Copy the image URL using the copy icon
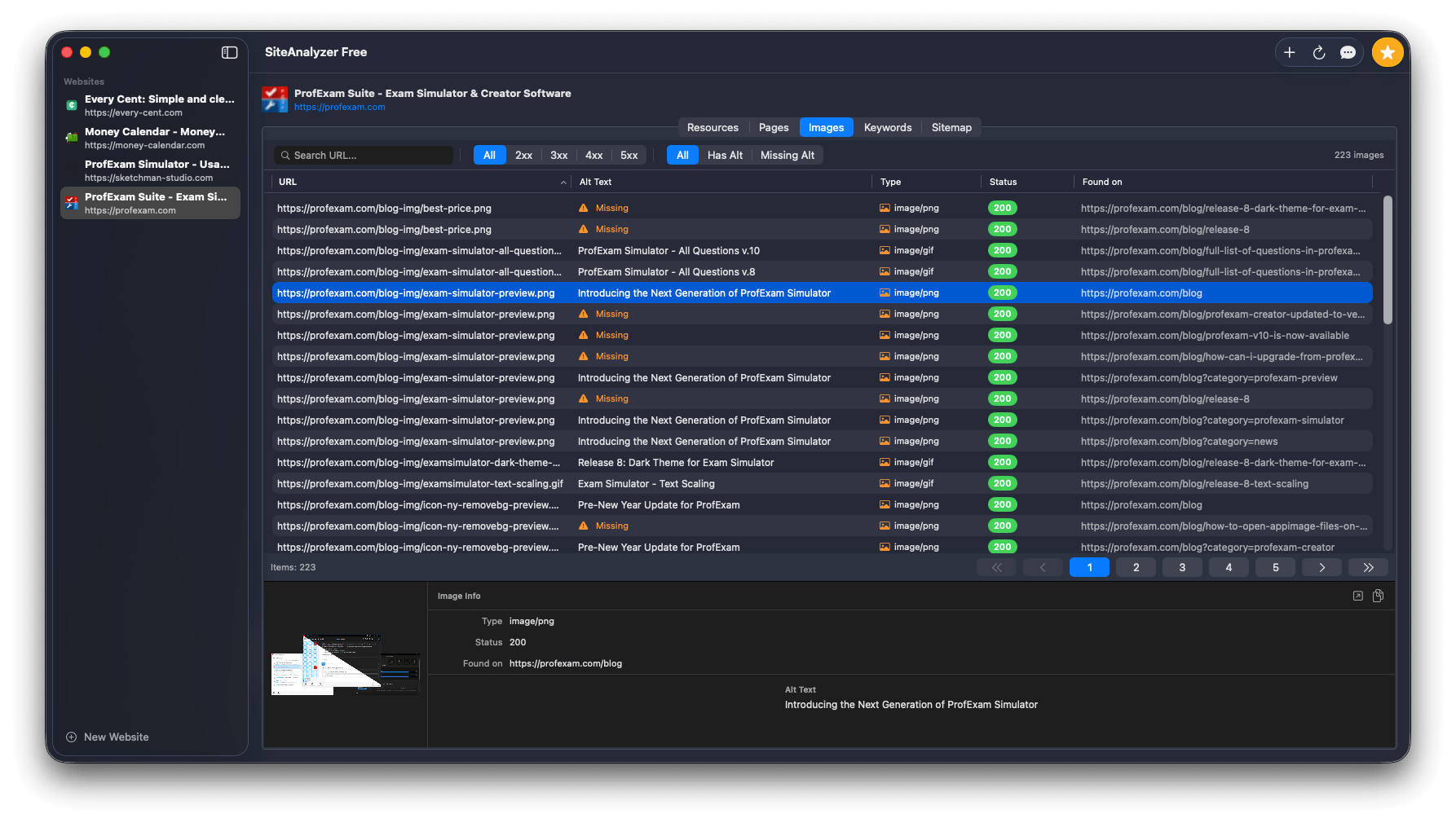This screenshot has height=823, width=1456. (1379, 596)
